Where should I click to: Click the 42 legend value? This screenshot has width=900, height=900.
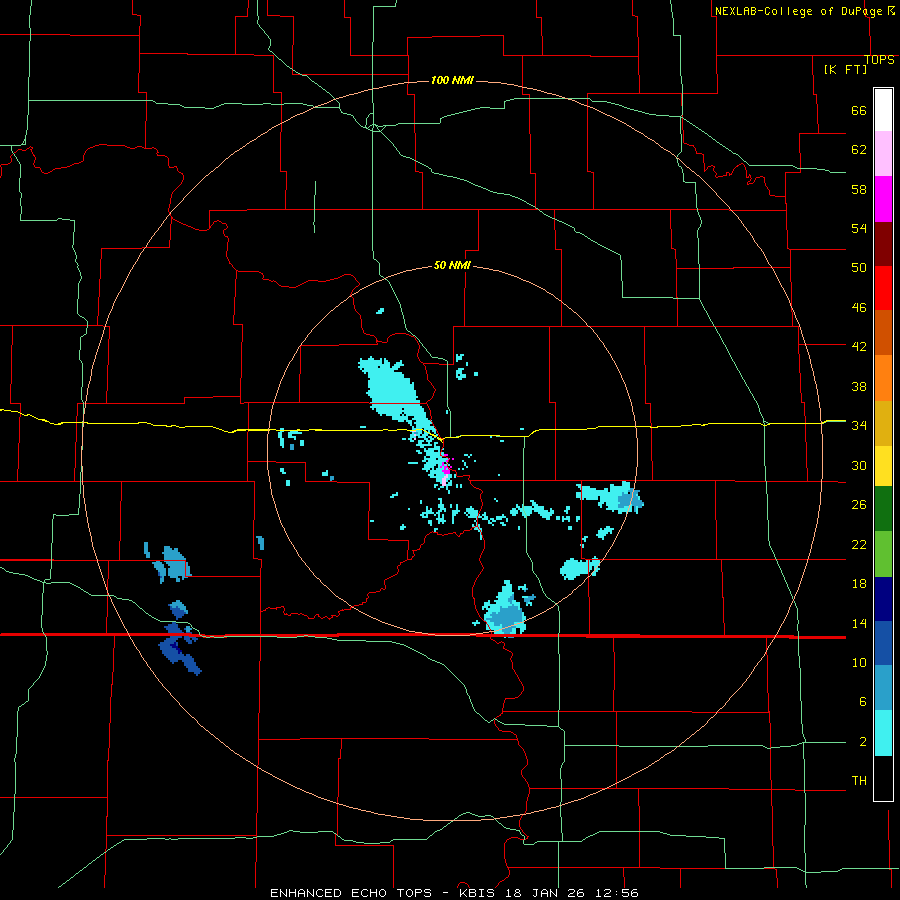click(859, 347)
